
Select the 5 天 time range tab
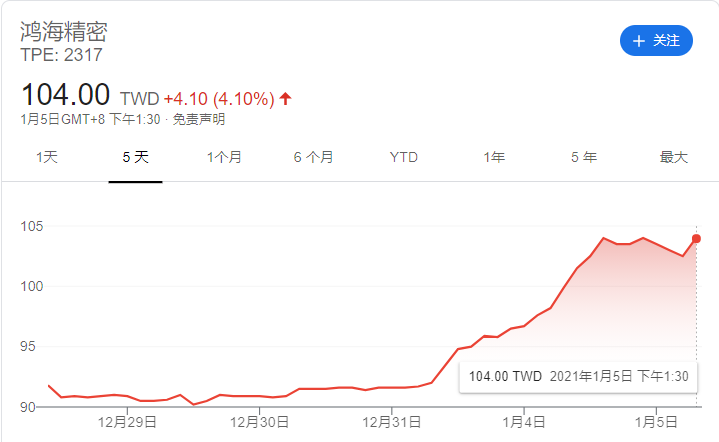(x=135, y=157)
